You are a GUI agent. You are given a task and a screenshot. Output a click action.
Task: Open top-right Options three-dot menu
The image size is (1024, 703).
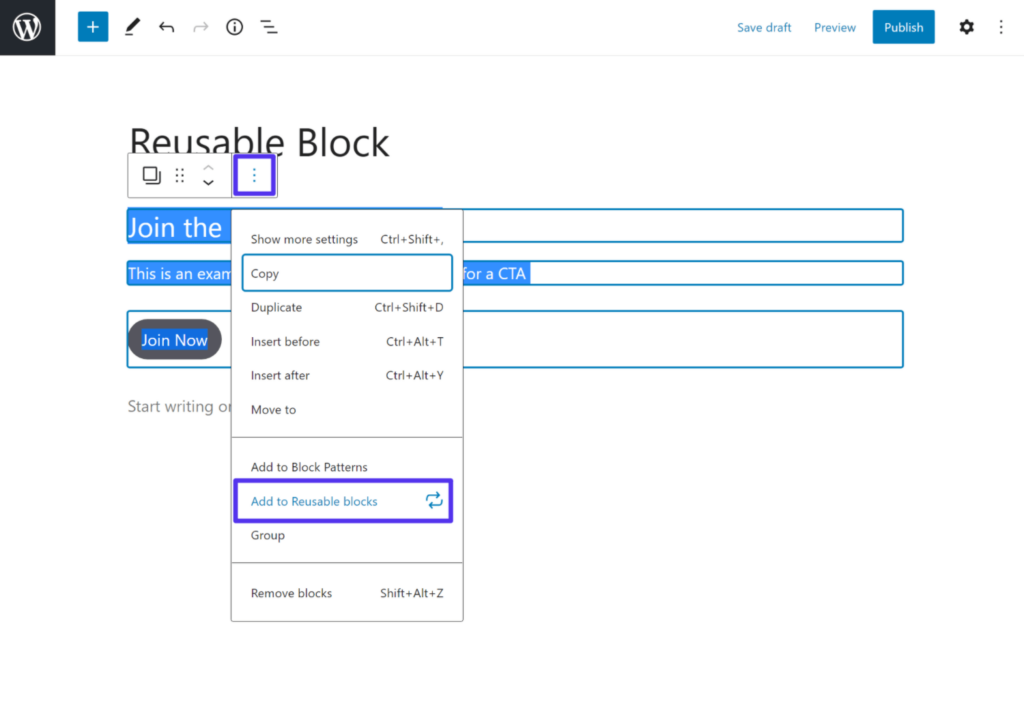coord(1001,27)
